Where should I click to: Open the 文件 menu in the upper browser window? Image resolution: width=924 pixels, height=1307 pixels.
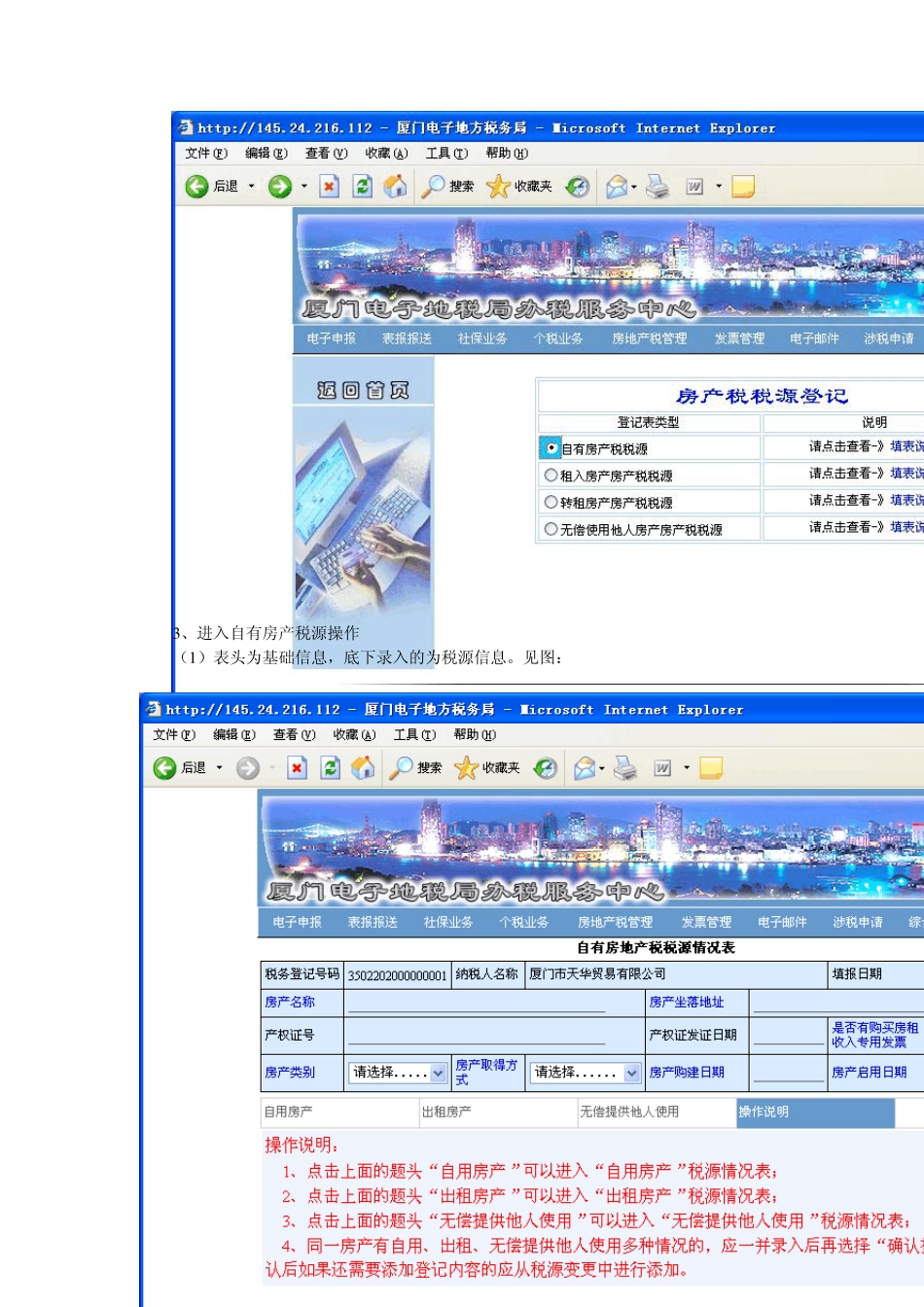pos(206,154)
